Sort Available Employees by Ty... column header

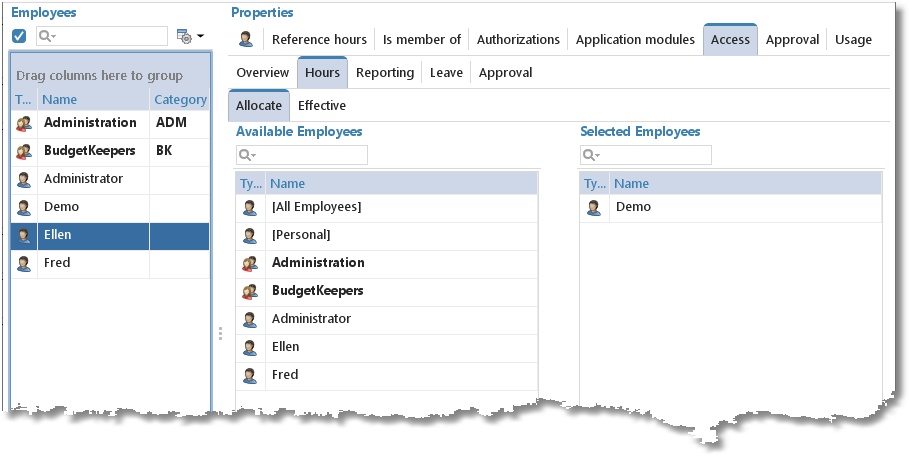(x=250, y=183)
